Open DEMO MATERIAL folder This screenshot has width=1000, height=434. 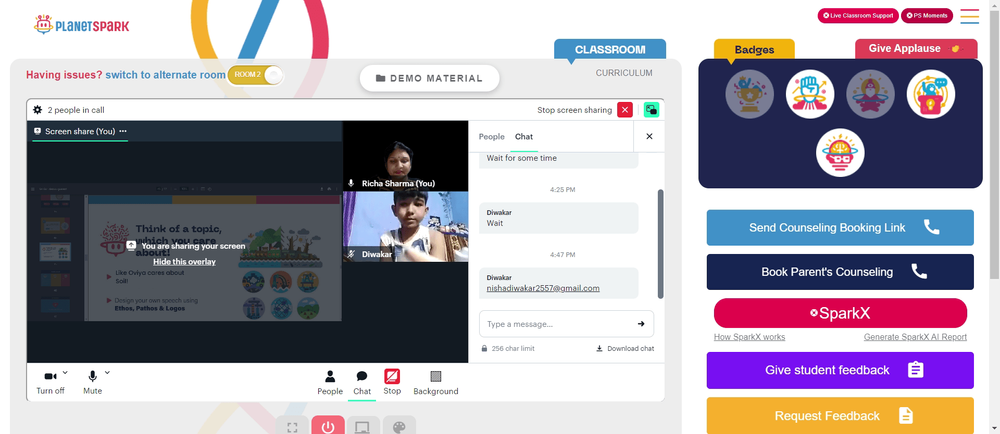click(x=429, y=78)
